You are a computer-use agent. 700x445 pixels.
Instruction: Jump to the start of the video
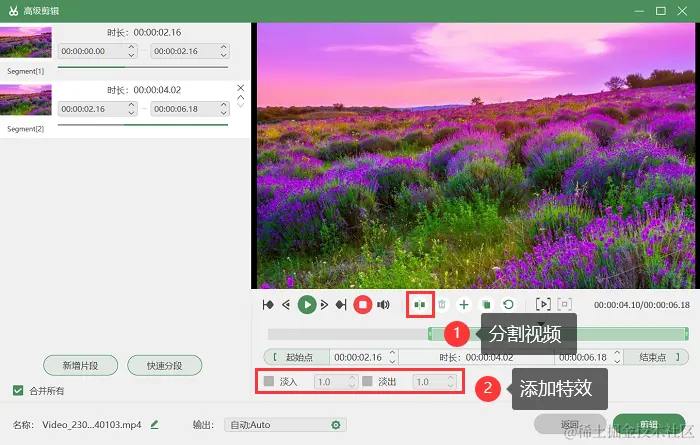tap(268, 305)
